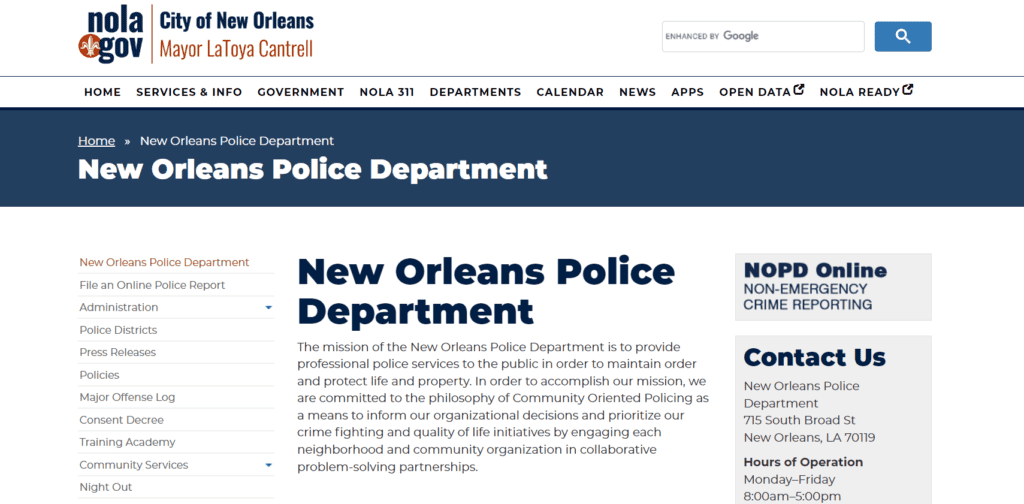Viewport: 1024px width, 504px height.
Task: Expand the Community Services submenu arrow
Action: 268,465
